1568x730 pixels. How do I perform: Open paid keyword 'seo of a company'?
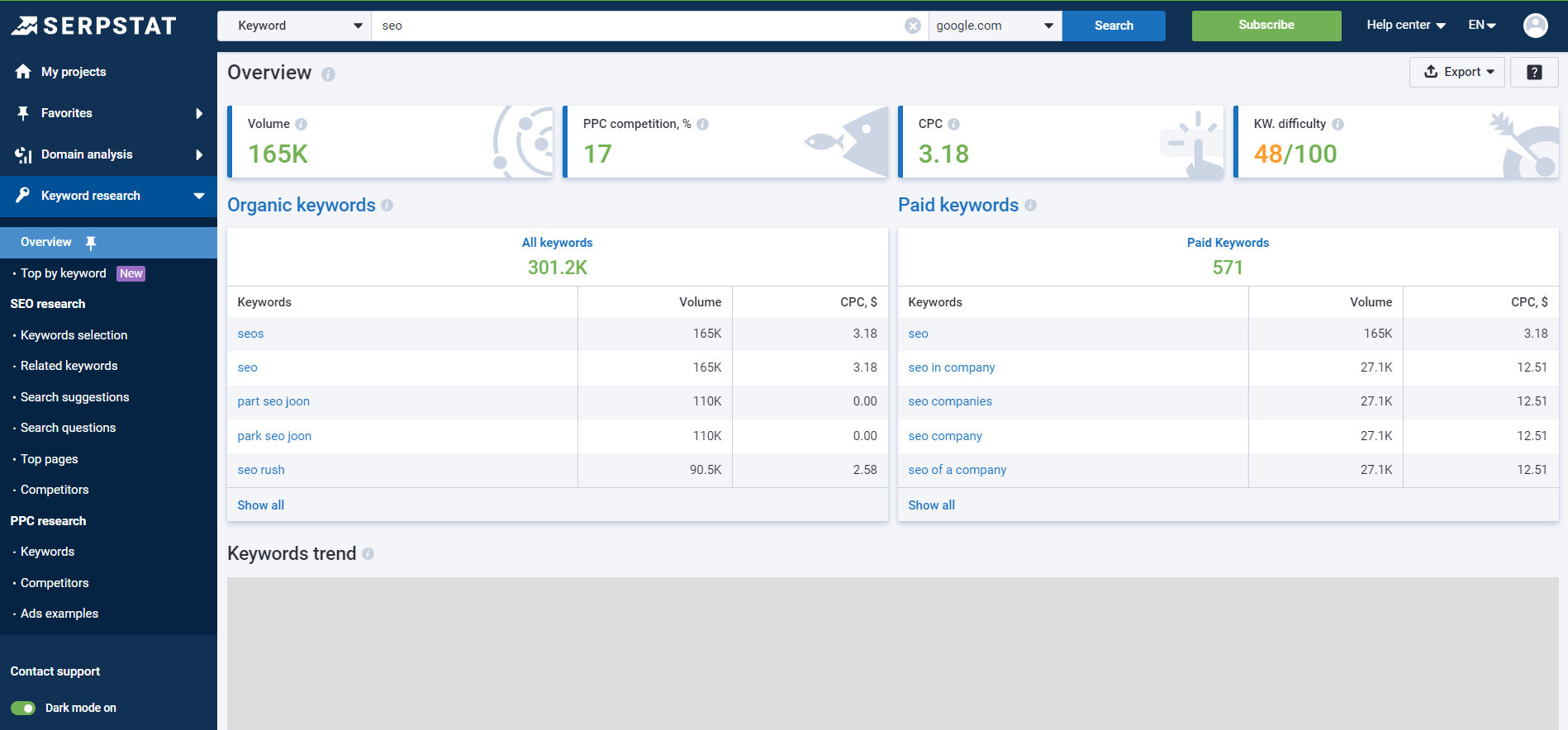tap(957, 470)
